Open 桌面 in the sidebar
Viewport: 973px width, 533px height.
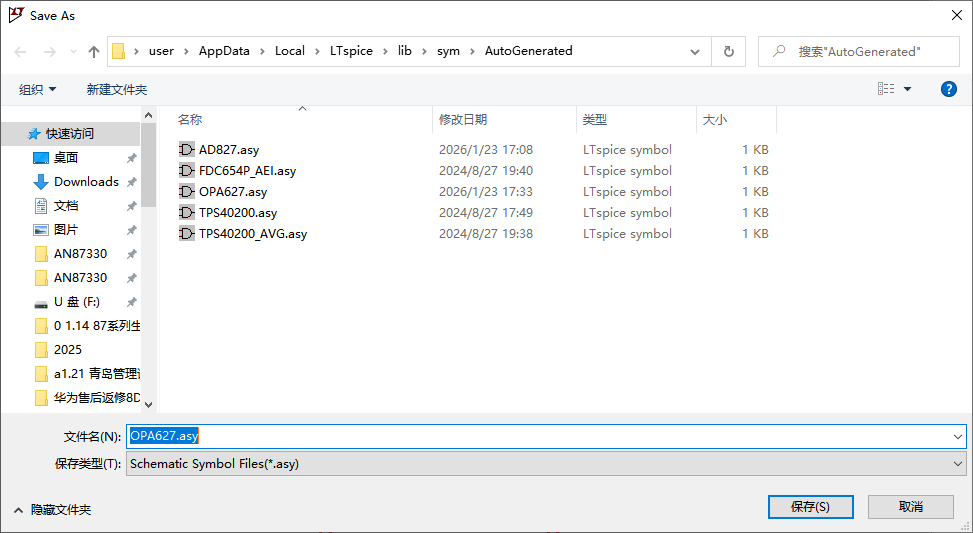click(66, 158)
